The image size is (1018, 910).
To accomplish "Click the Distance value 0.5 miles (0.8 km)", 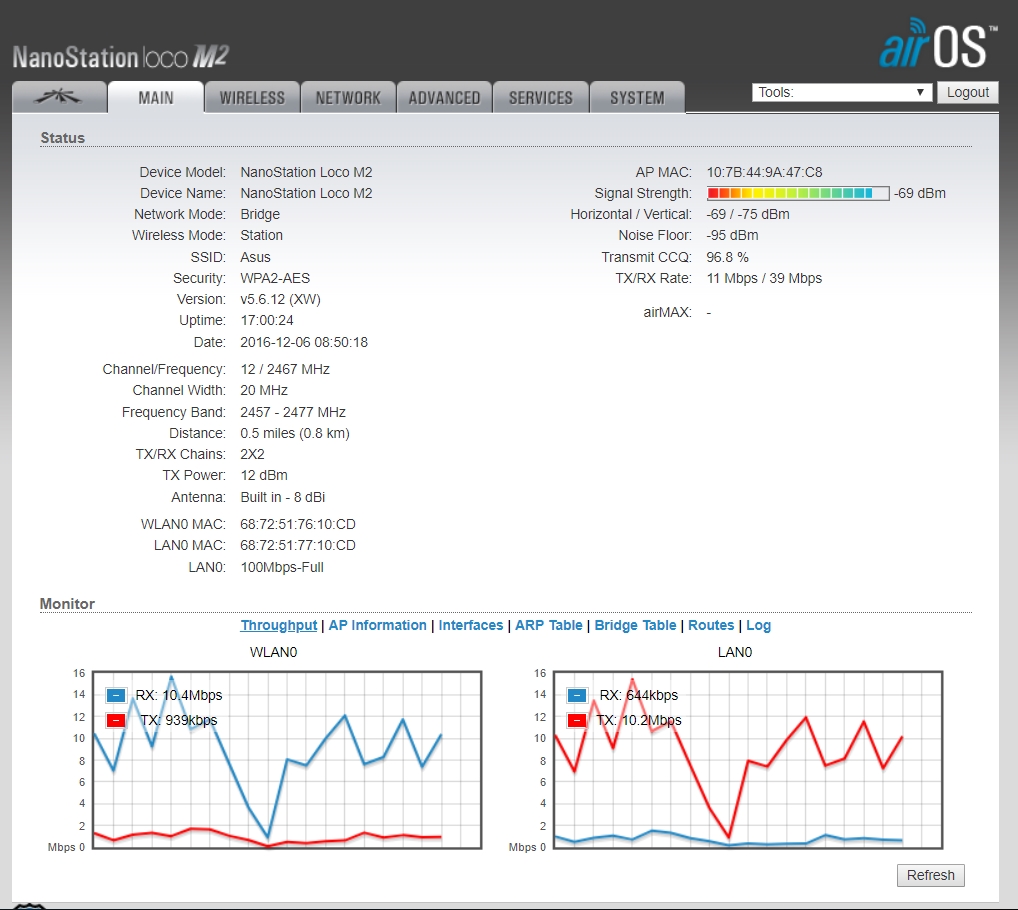I will pyautogui.click(x=295, y=433).
